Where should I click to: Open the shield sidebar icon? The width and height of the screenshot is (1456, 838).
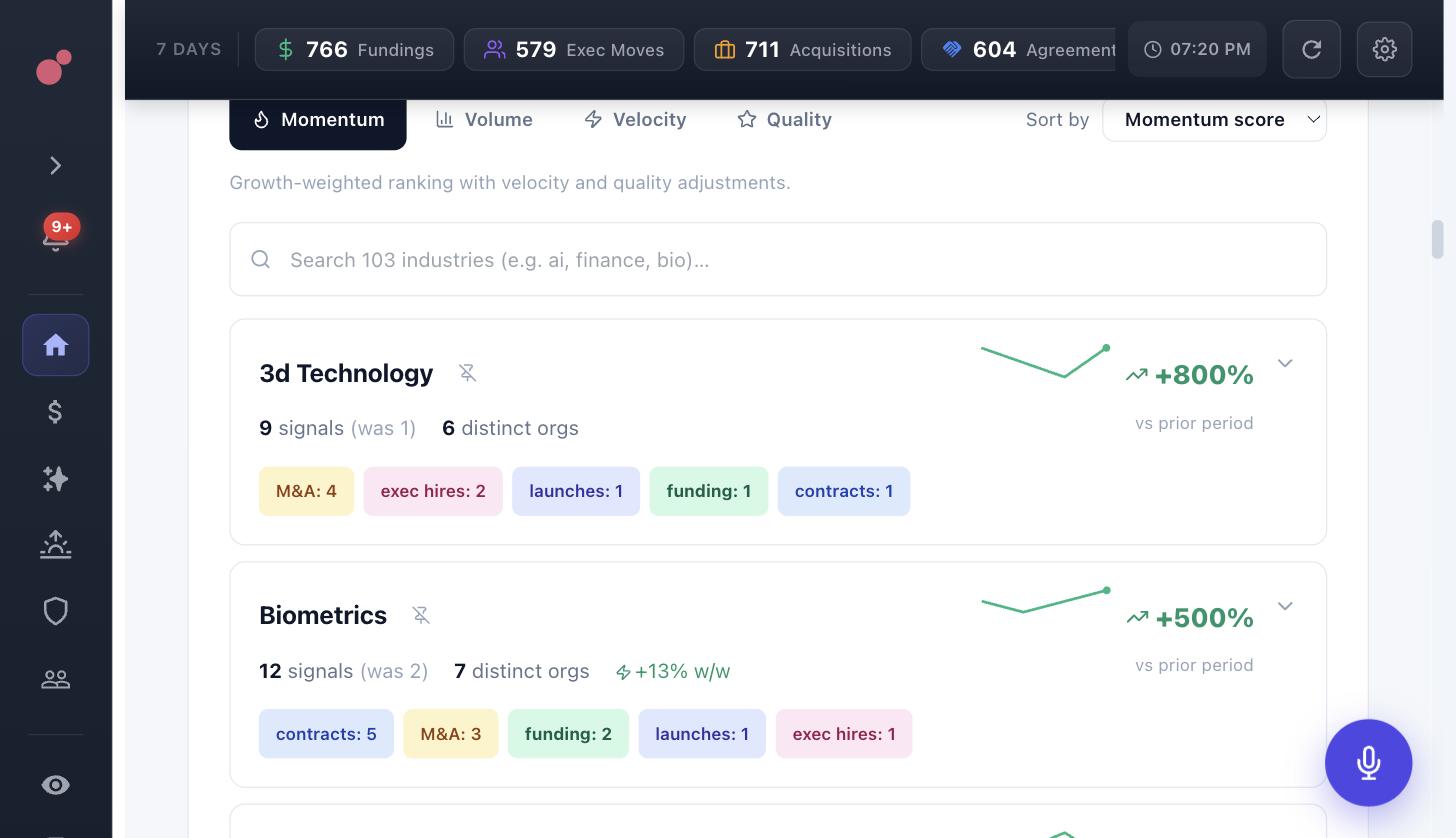click(56, 611)
